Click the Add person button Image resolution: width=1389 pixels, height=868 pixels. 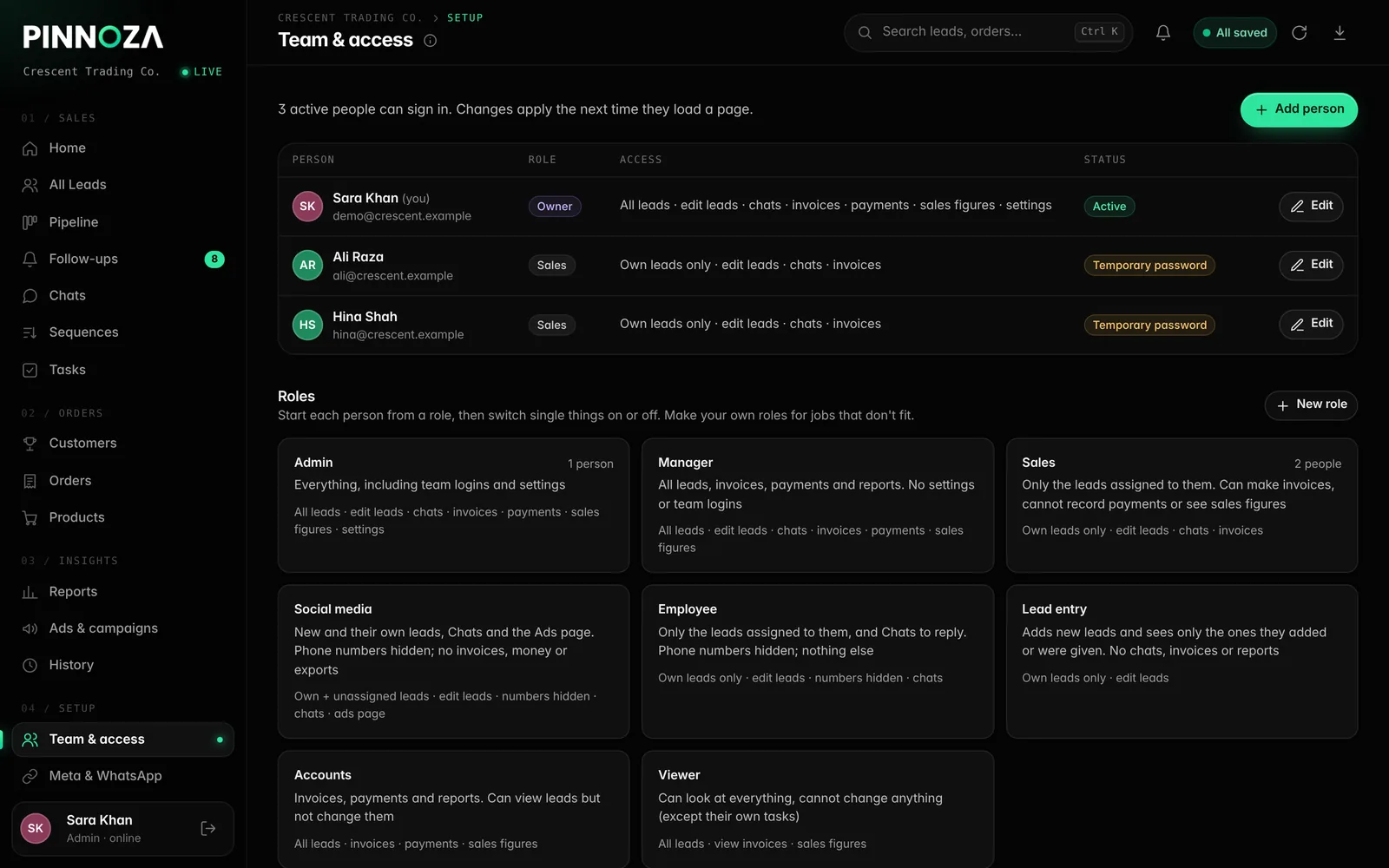(x=1299, y=109)
